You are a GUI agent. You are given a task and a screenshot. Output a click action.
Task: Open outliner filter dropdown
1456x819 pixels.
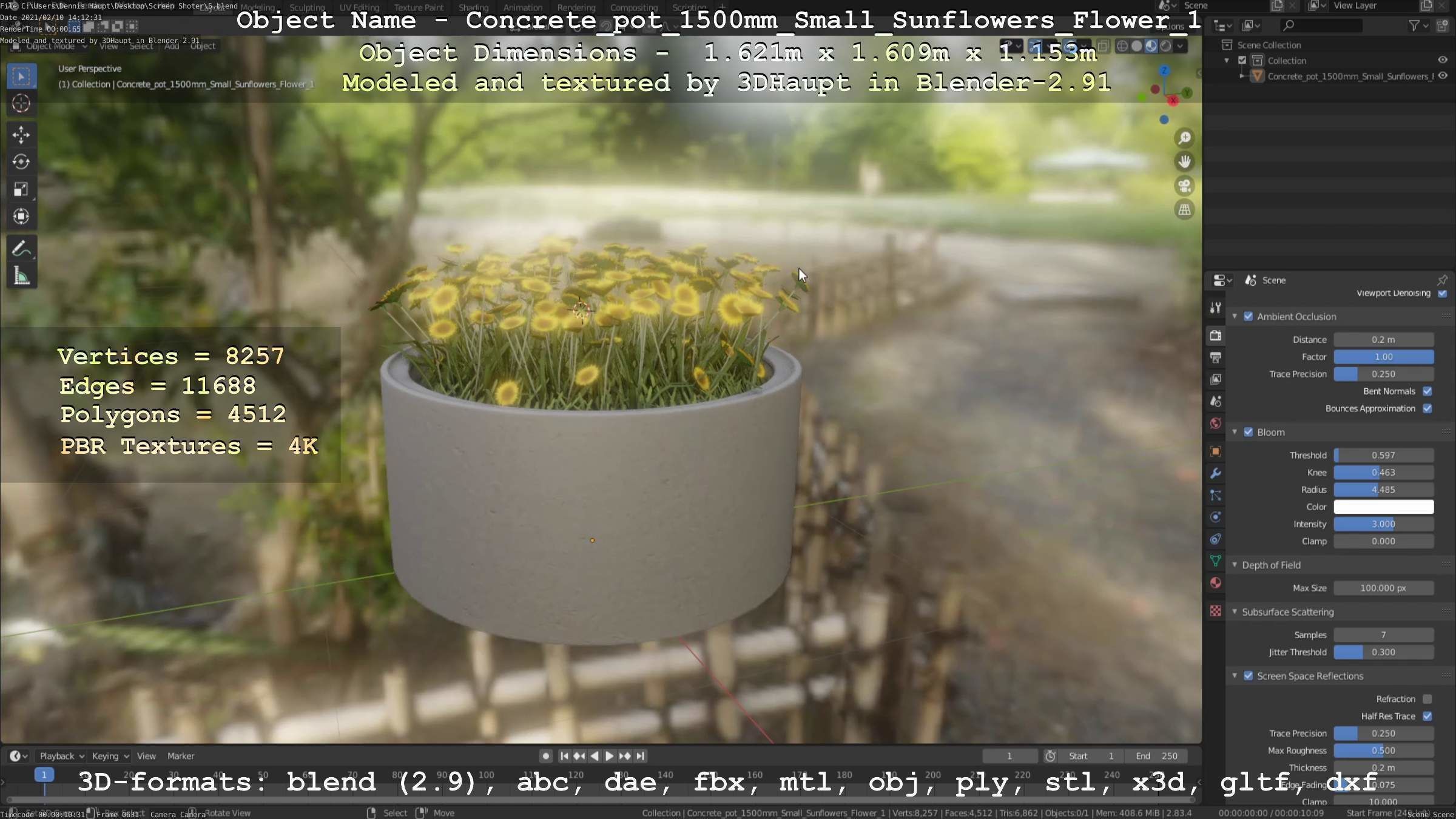[x=1418, y=25]
